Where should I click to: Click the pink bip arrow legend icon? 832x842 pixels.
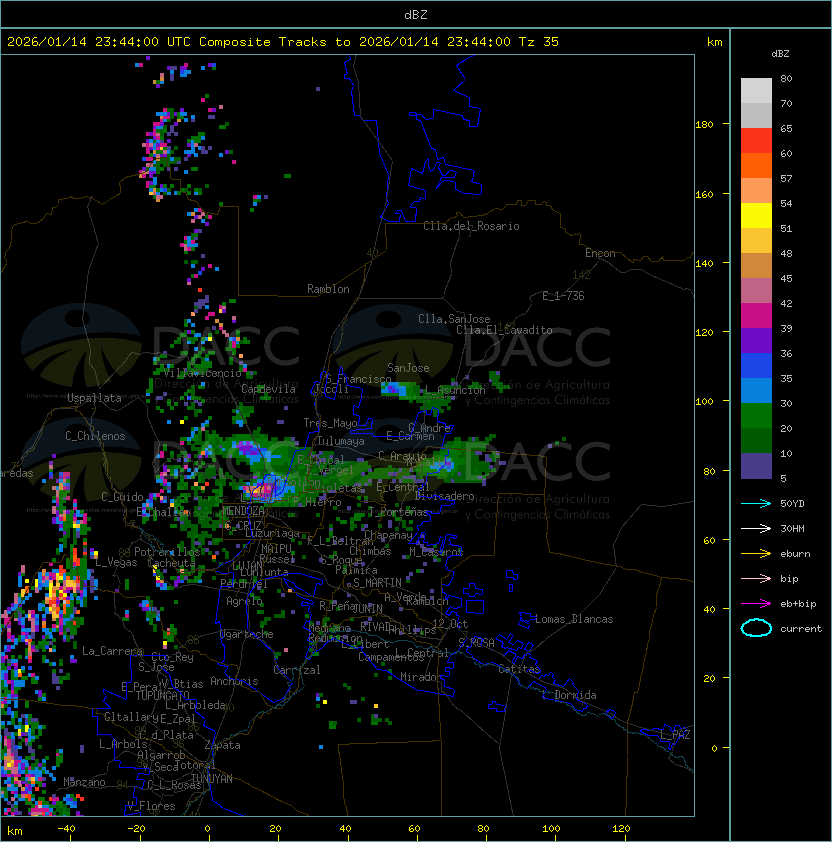tap(756, 578)
